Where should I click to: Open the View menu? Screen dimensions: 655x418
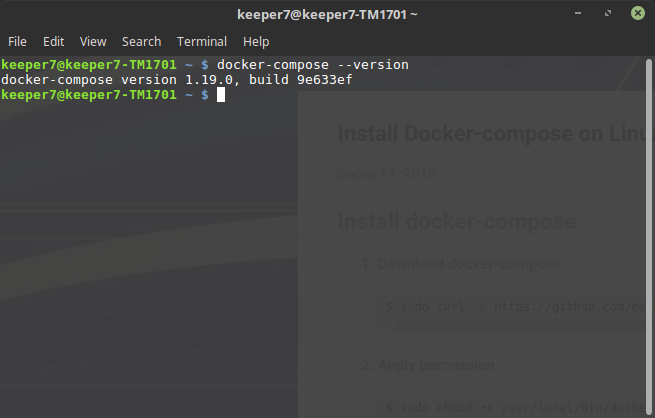[93, 42]
